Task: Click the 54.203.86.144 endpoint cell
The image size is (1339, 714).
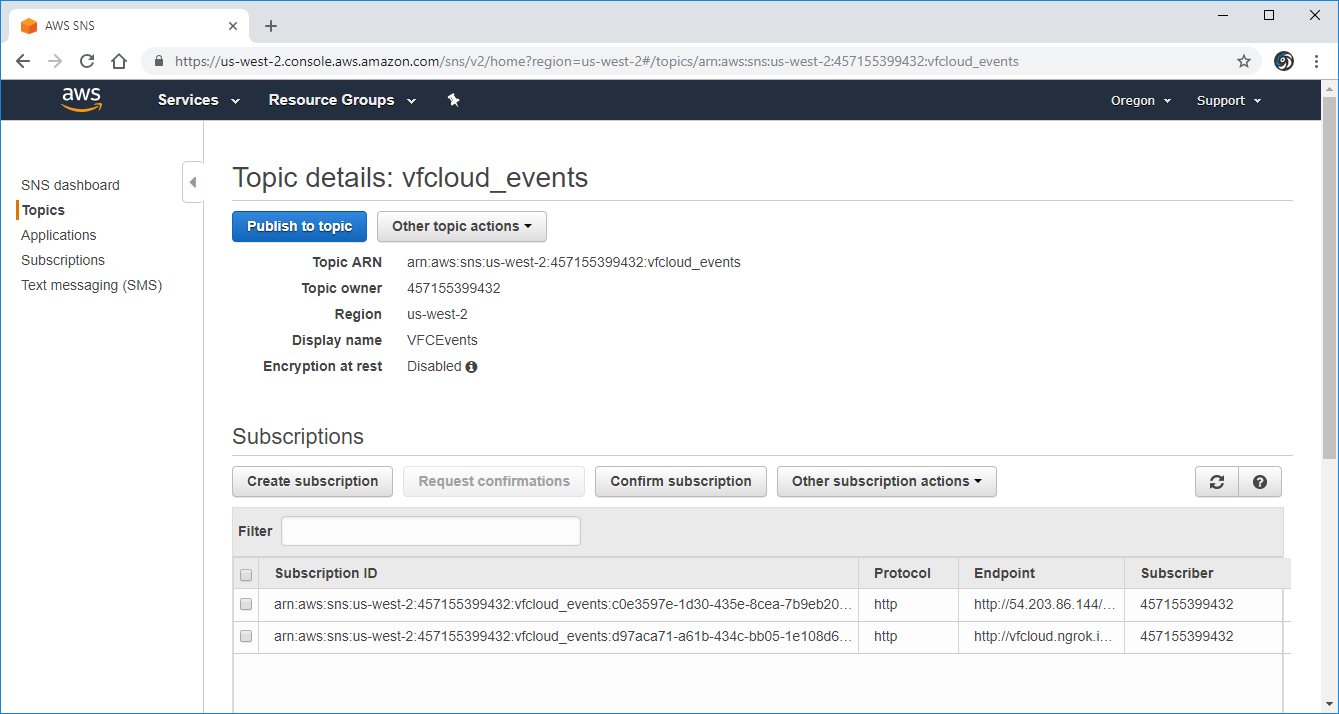Action: pos(1043,605)
